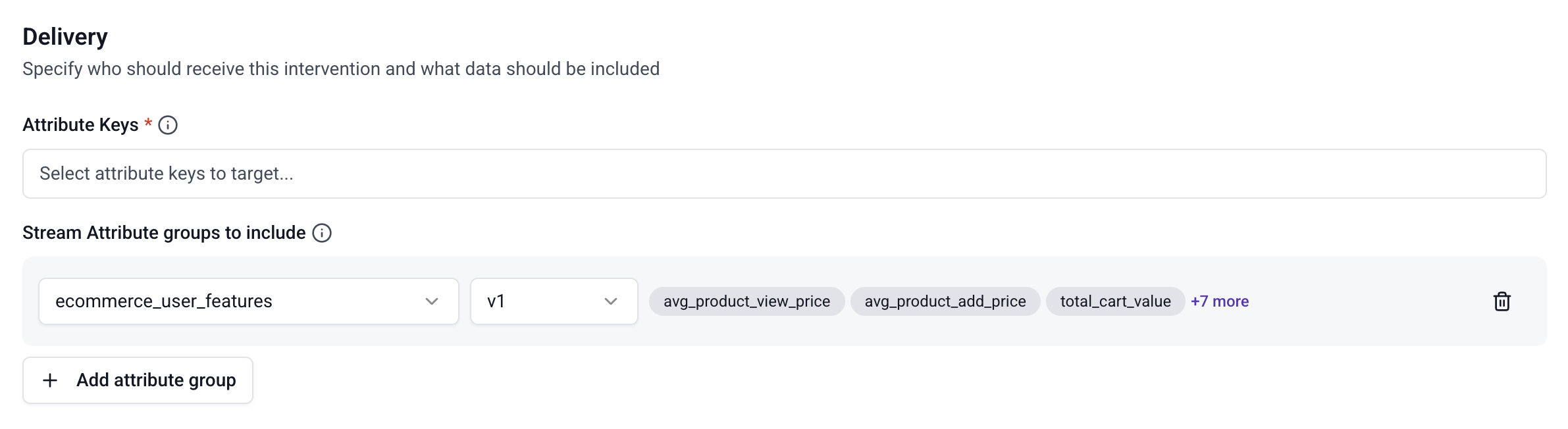This screenshot has height=429, width=1568.
Task: Click the plus icon in Add attribute group
Action: pos(50,380)
